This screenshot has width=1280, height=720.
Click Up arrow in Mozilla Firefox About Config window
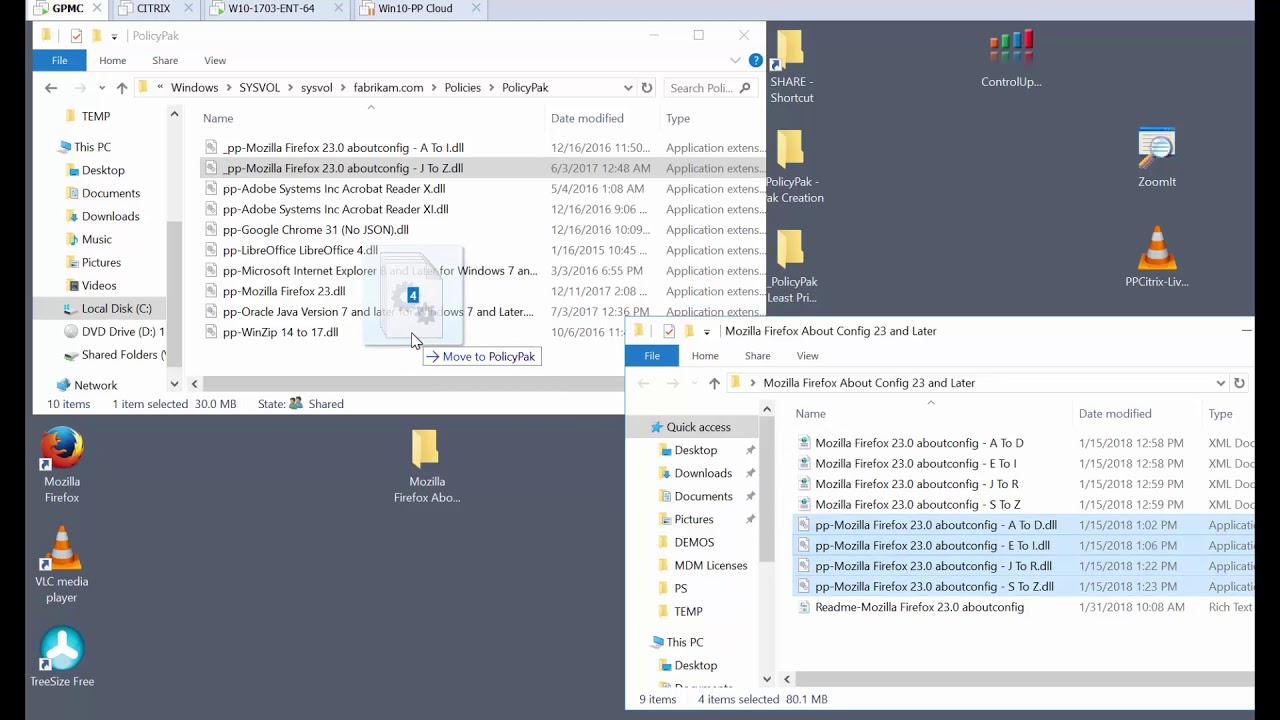coord(714,383)
